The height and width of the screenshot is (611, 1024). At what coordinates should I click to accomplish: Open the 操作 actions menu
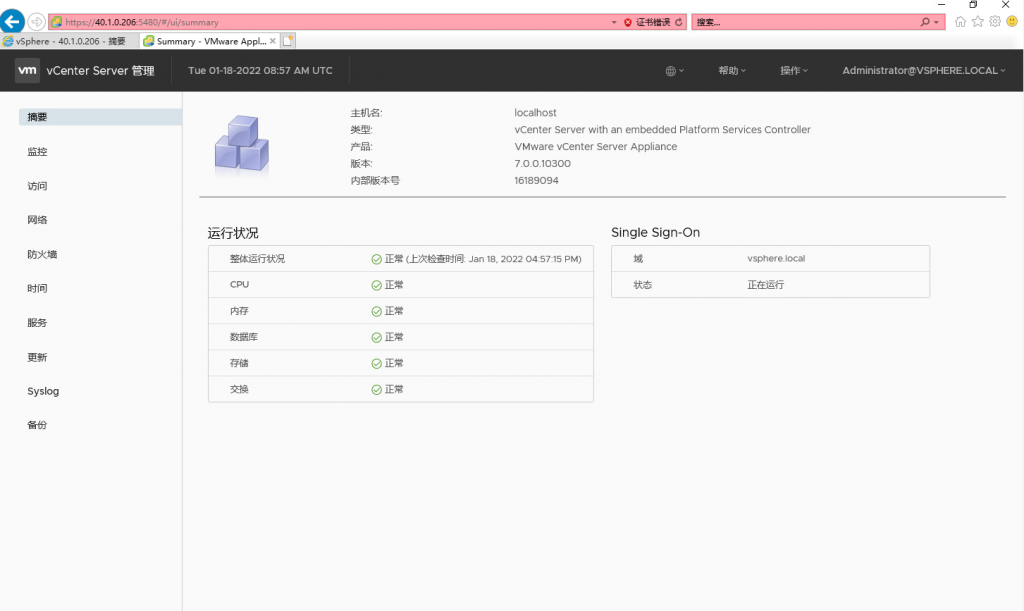point(793,70)
